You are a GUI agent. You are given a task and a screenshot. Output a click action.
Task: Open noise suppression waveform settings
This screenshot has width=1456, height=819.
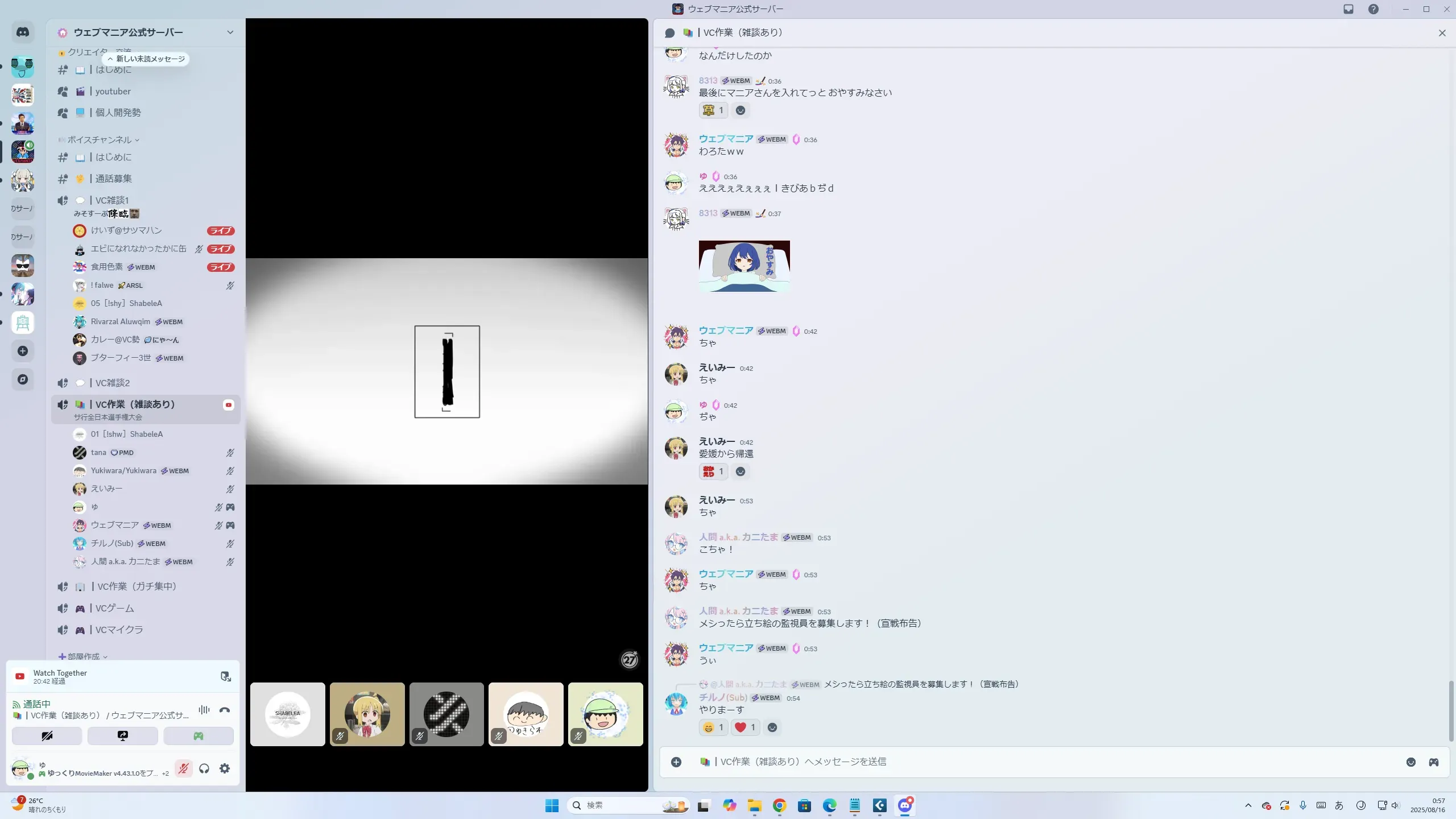pos(204,710)
